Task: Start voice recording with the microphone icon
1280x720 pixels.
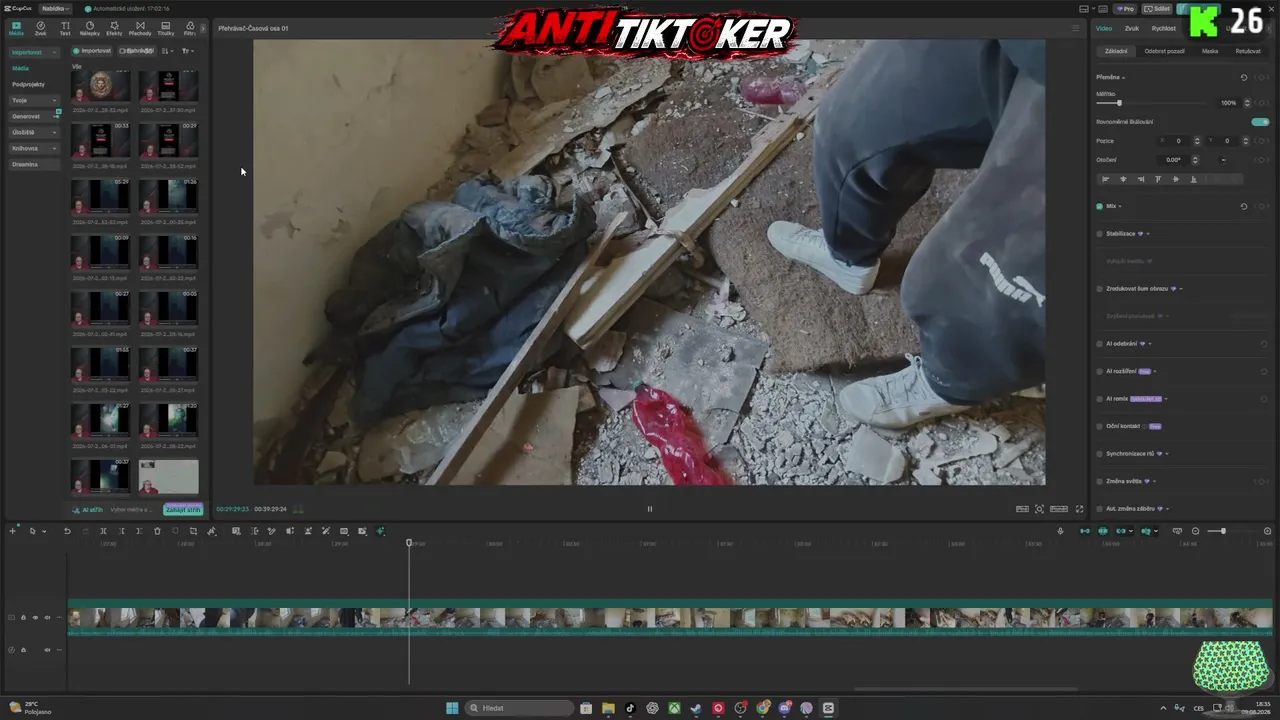Action: click(x=1060, y=531)
